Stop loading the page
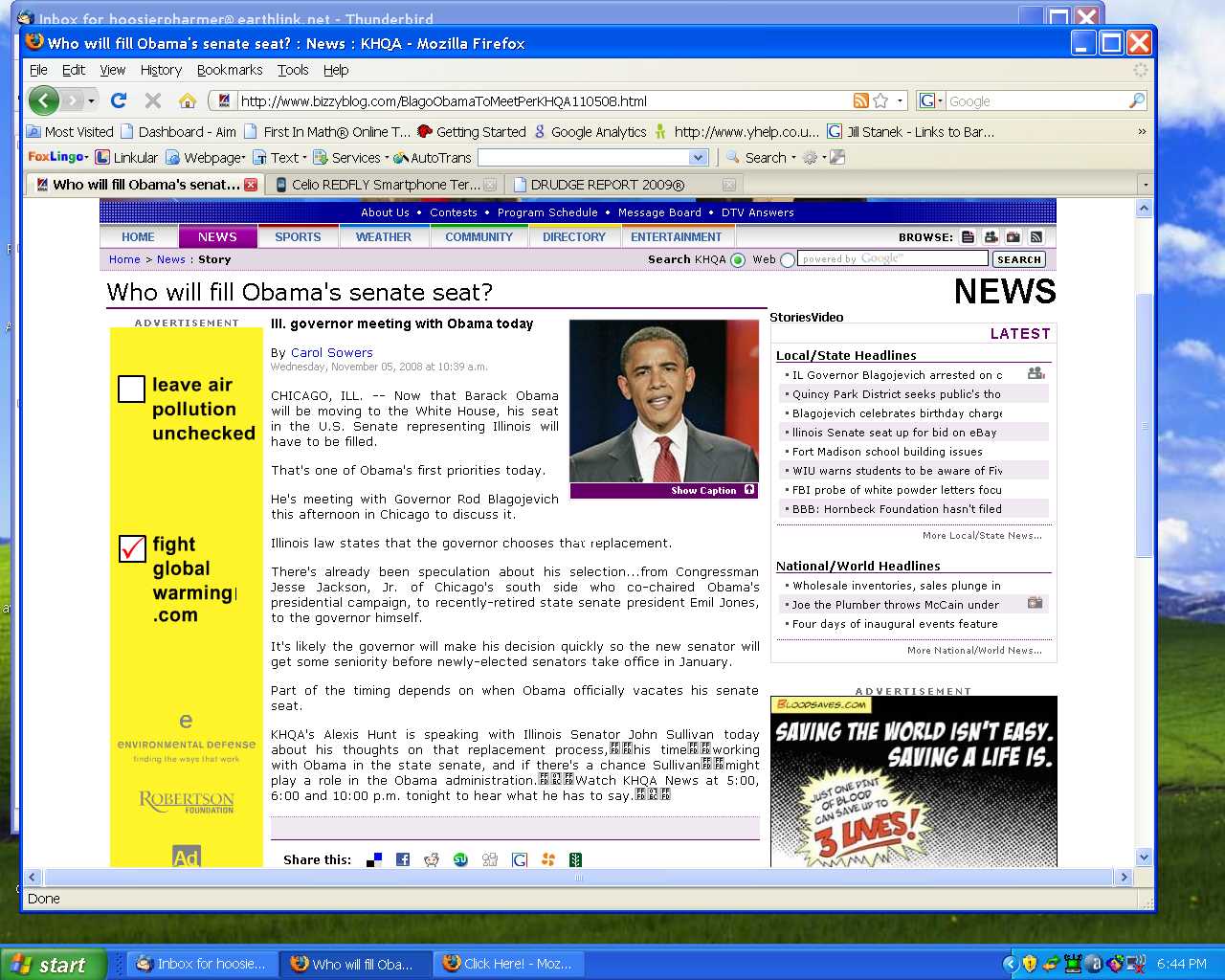Viewport: 1225px width, 980px height. coord(153,100)
